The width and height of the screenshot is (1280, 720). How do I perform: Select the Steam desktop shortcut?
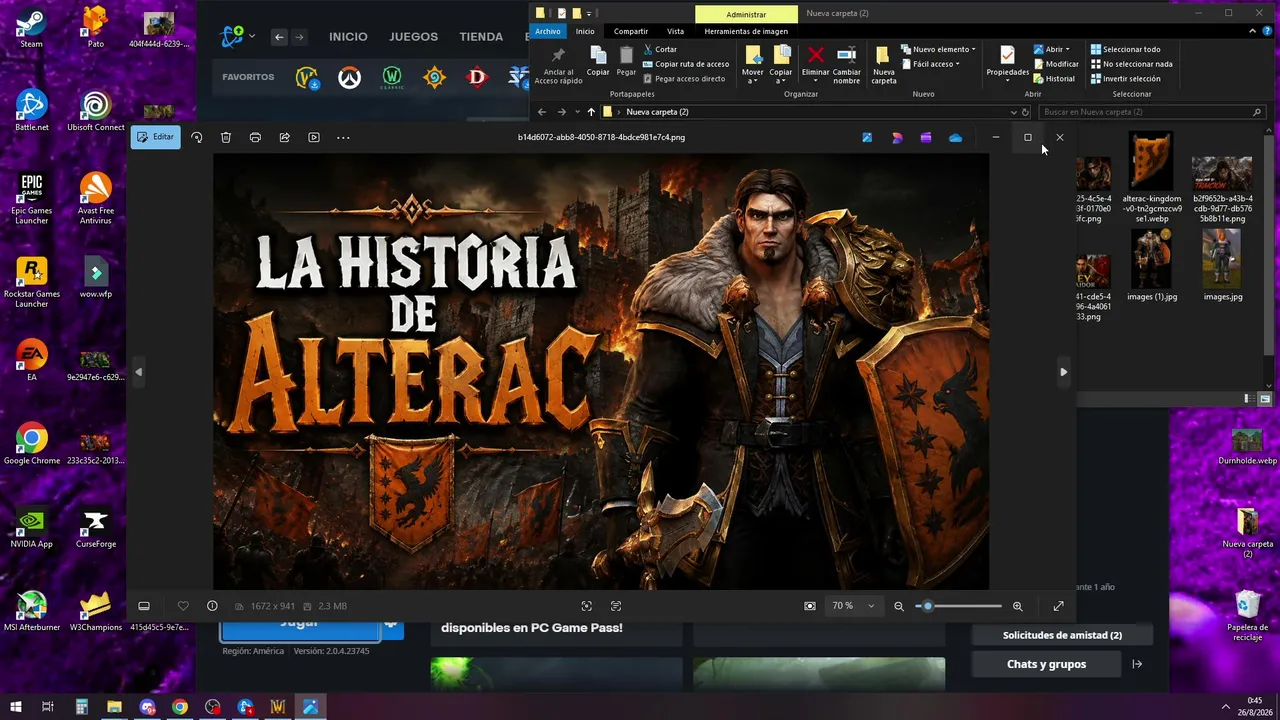point(31,28)
